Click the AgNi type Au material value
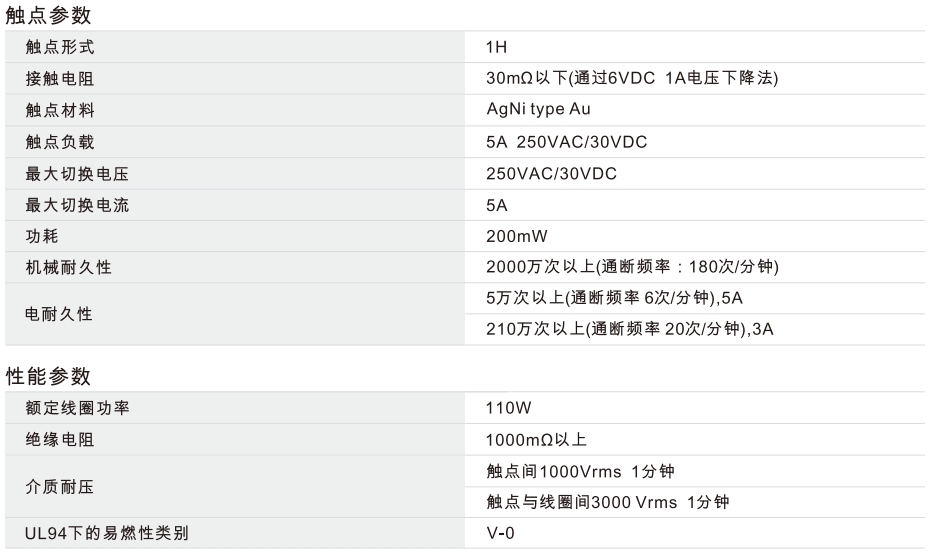This screenshot has width=937, height=555. point(544,110)
